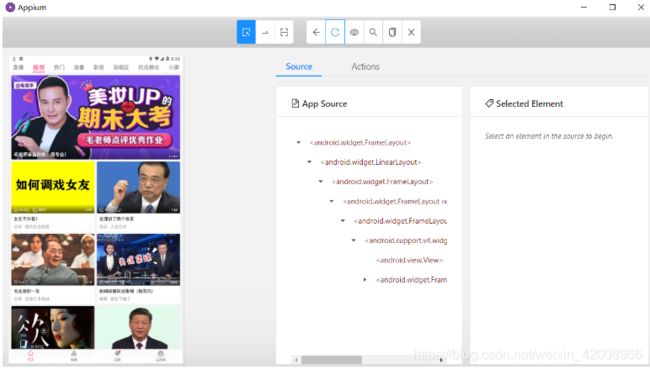
Task: Select the android.widget.LinearLayout tree item
Action: (371, 162)
